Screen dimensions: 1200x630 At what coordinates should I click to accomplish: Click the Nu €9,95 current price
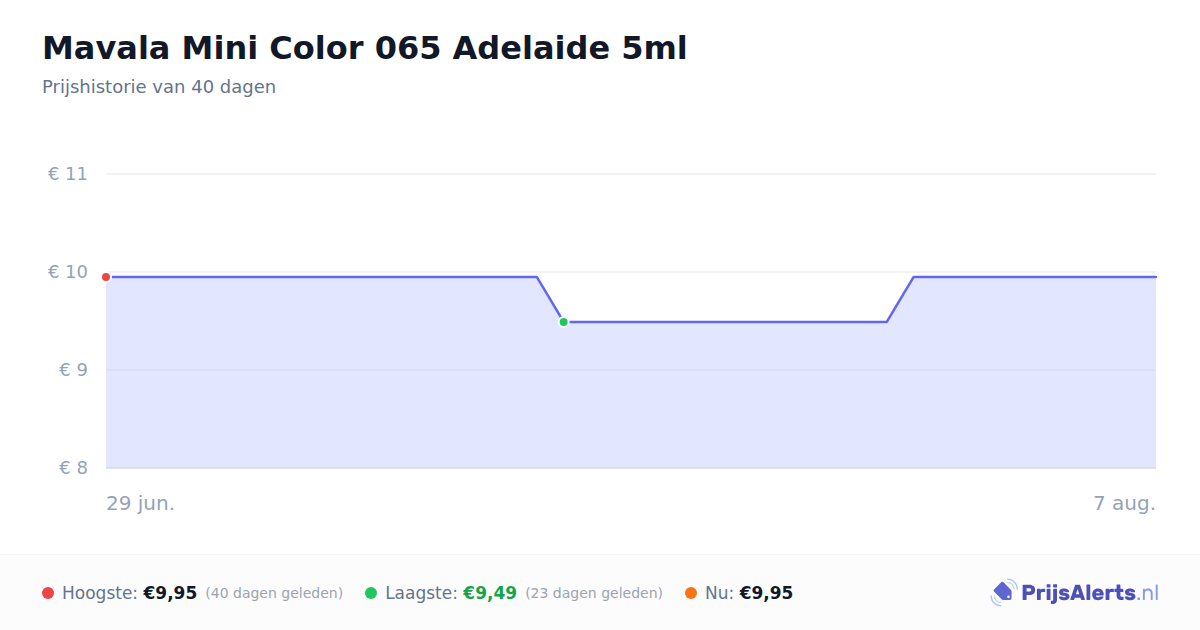[766, 593]
